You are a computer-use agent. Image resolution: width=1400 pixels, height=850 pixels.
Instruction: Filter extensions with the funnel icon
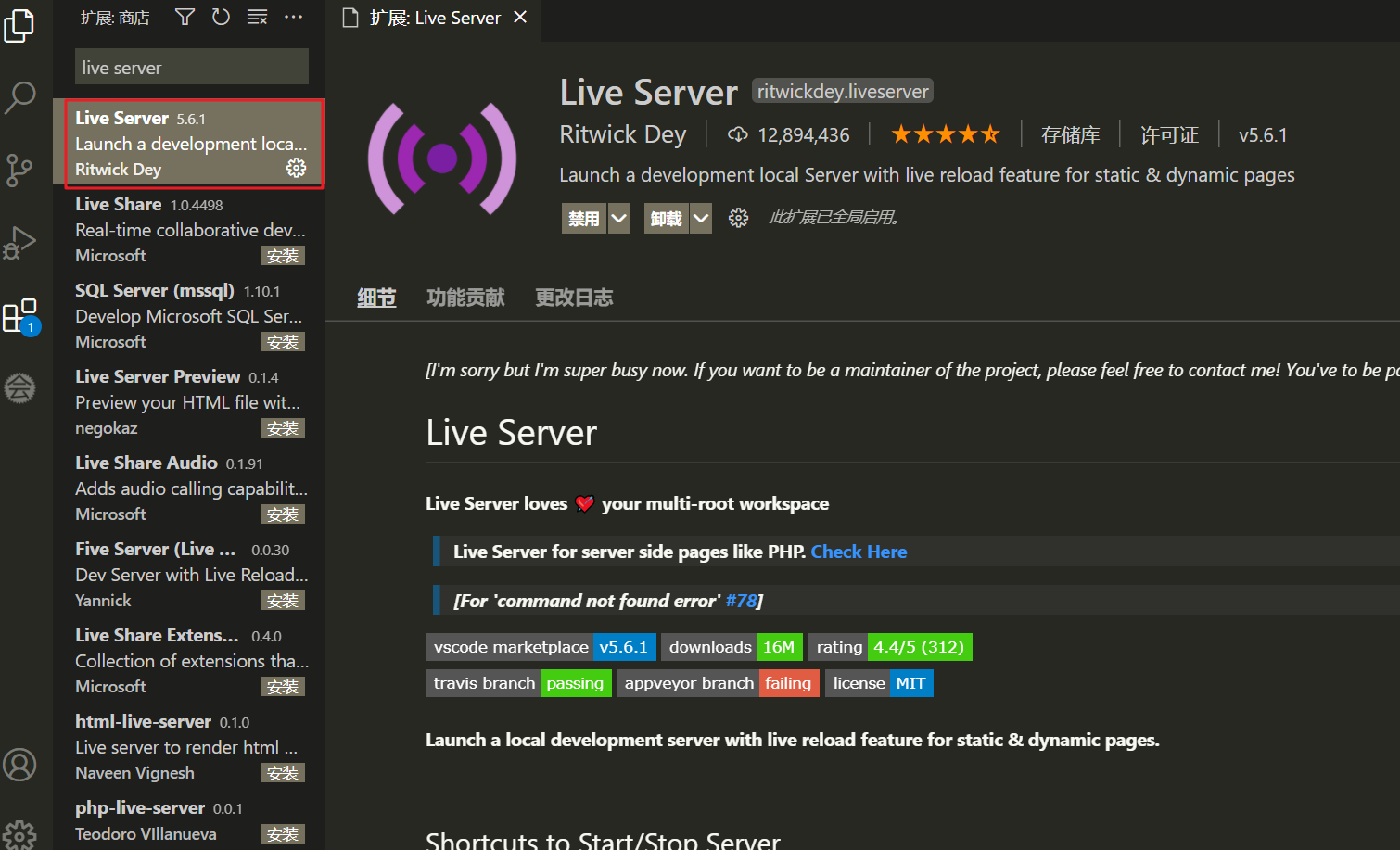[x=185, y=17]
